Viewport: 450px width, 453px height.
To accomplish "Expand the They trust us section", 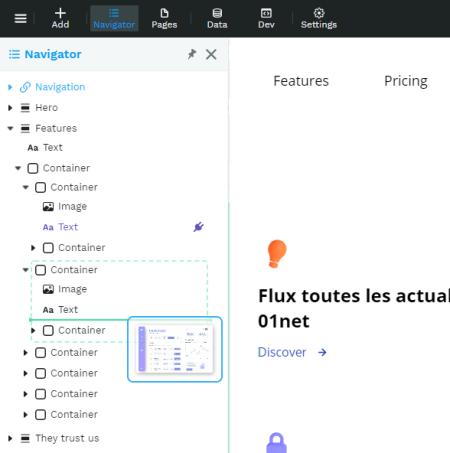I will click(x=10, y=438).
